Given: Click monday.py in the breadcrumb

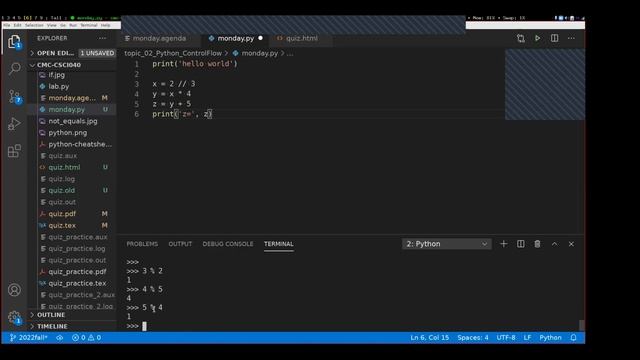Looking at the screenshot, I should tap(260, 53).
